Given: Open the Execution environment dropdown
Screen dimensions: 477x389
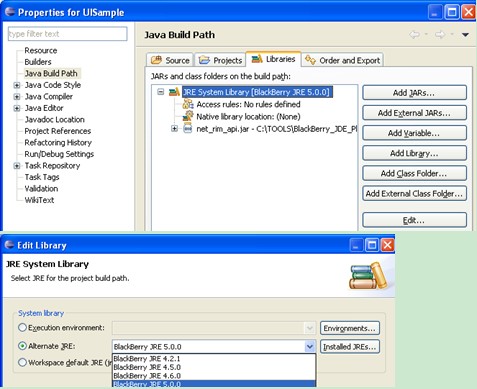Looking at the screenshot, I should [x=310, y=328].
